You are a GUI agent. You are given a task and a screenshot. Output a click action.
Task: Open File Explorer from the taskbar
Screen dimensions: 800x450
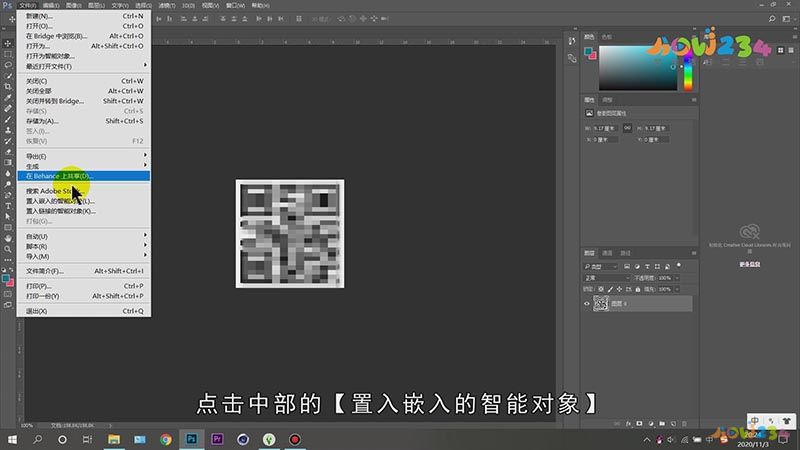(x=114, y=439)
